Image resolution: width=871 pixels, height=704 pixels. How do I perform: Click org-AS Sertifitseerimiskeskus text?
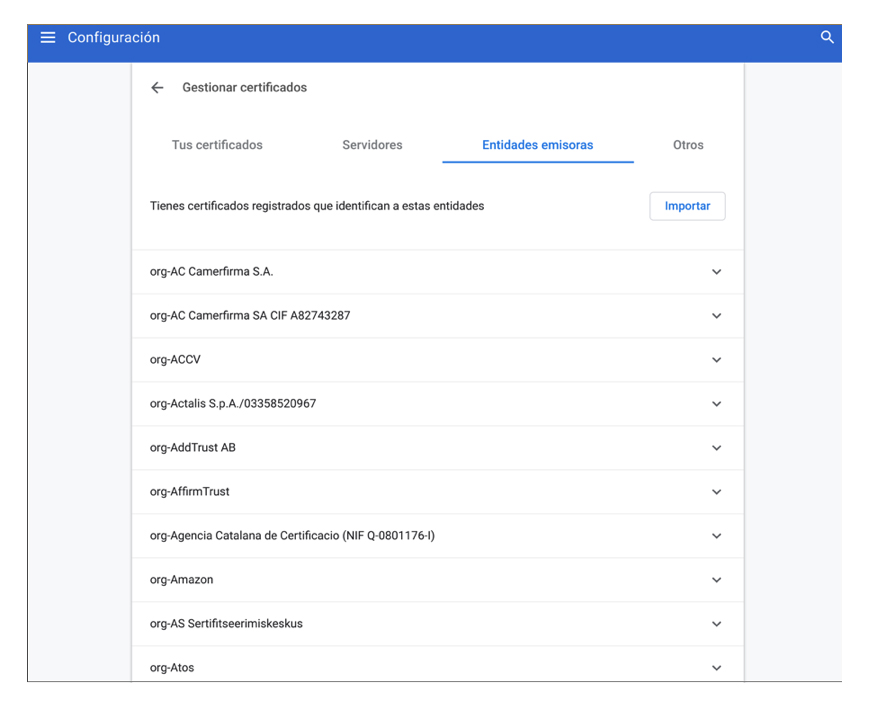[226, 623]
